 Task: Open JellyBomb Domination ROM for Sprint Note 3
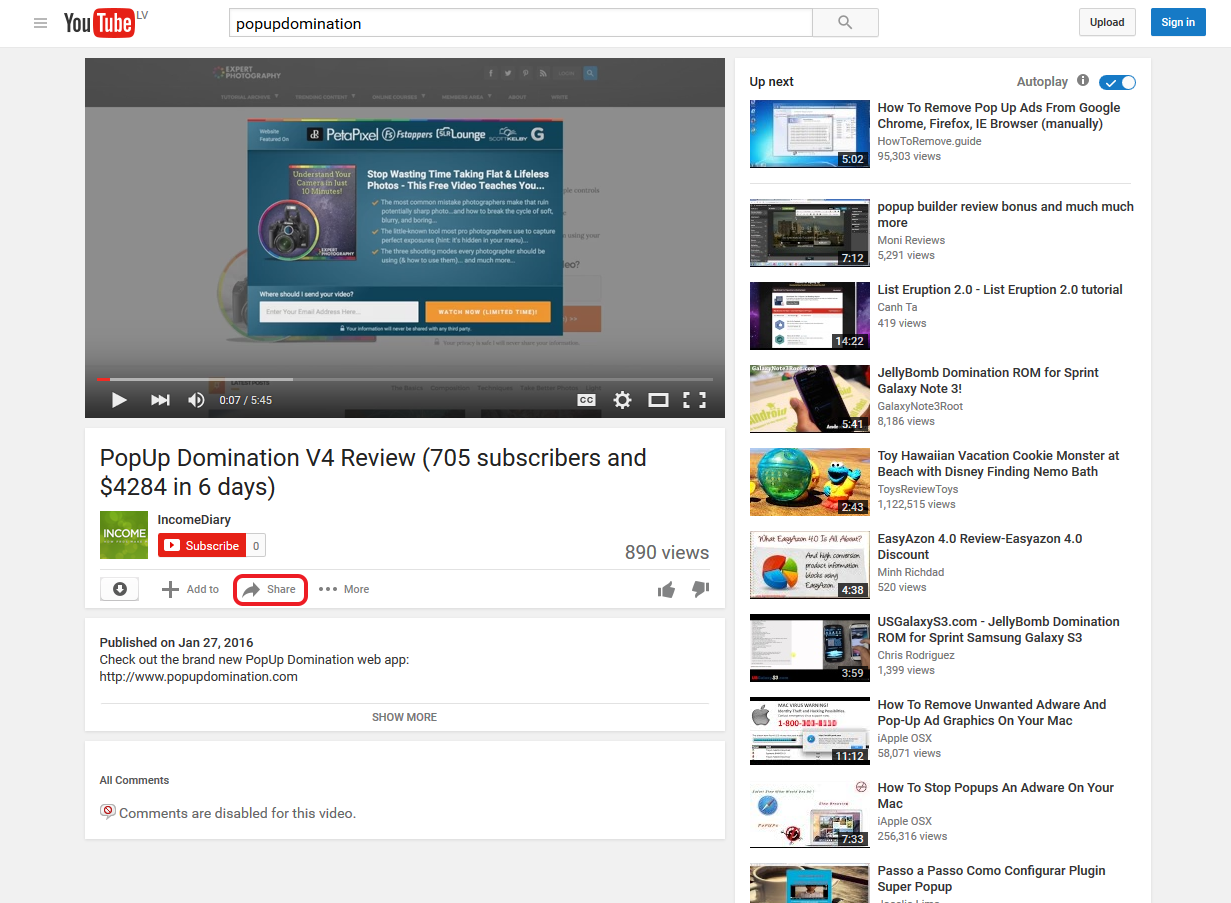coord(988,381)
